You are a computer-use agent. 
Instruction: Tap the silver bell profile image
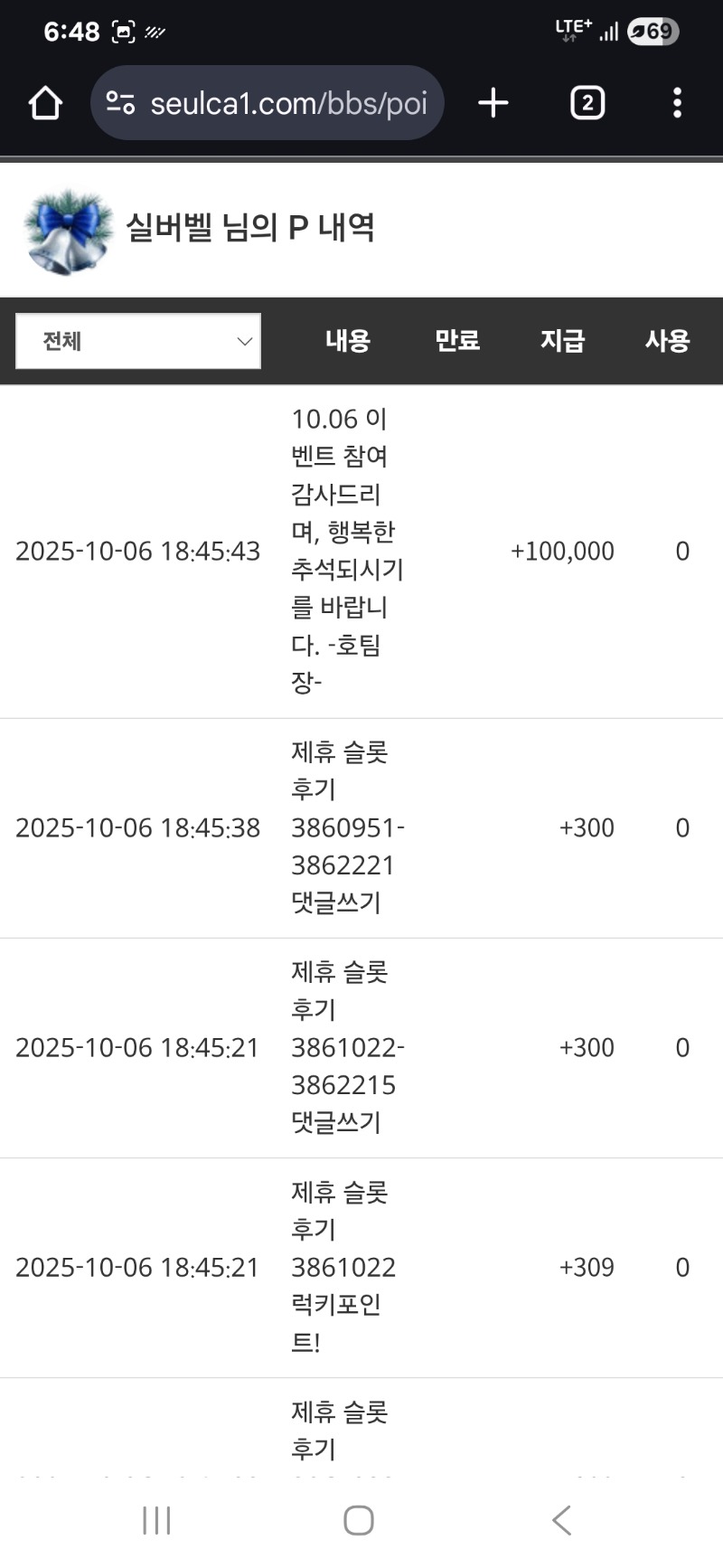[x=67, y=231]
